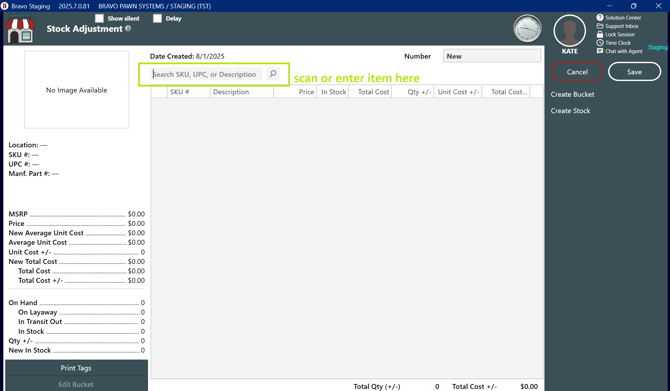The width and height of the screenshot is (670, 391).
Task: Open the analog clock widget
Action: [527, 29]
